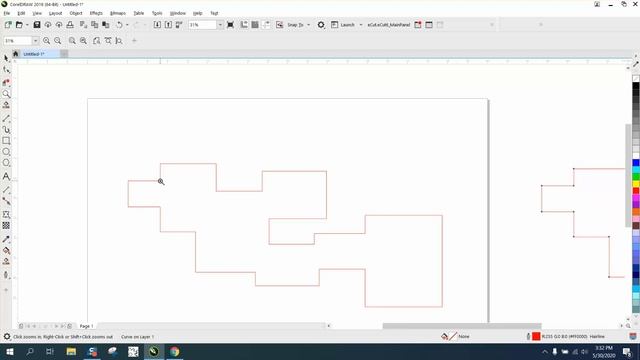Open the Window menu
640x360 pixels.
coord(178,13)
